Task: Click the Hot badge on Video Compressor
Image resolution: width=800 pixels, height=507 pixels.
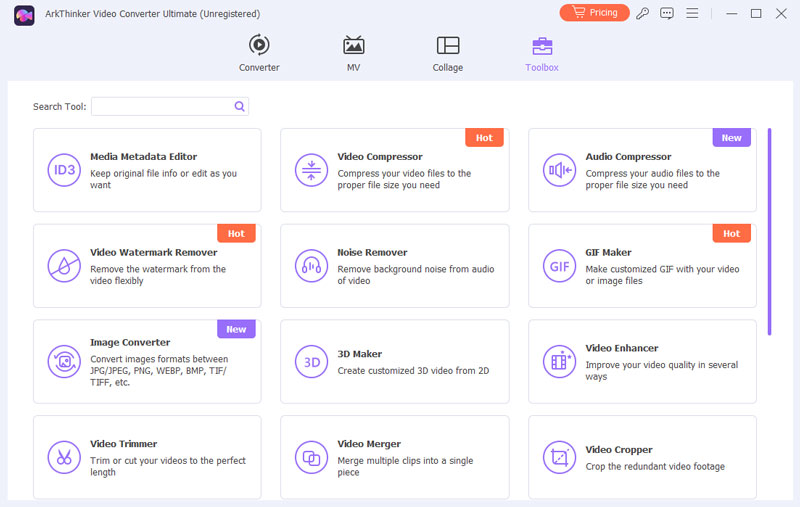Action: [x=484, y=138]
